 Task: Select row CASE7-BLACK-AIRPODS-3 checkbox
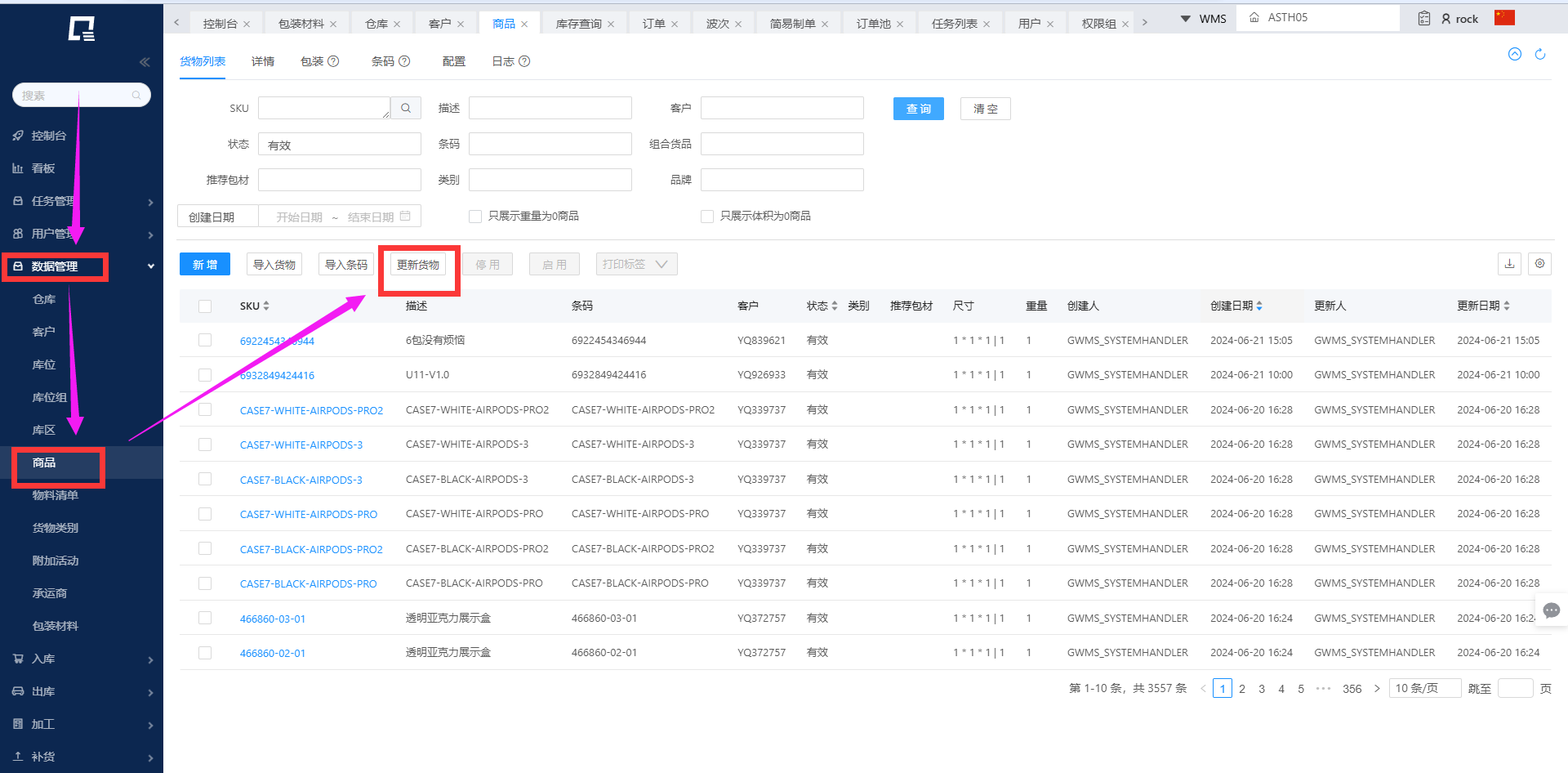click(x=205, y=480)
